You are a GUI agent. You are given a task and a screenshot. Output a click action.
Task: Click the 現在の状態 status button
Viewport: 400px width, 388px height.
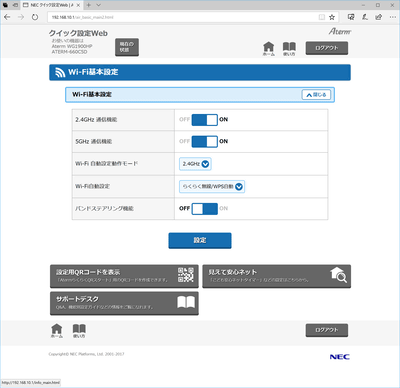point(127,47)
